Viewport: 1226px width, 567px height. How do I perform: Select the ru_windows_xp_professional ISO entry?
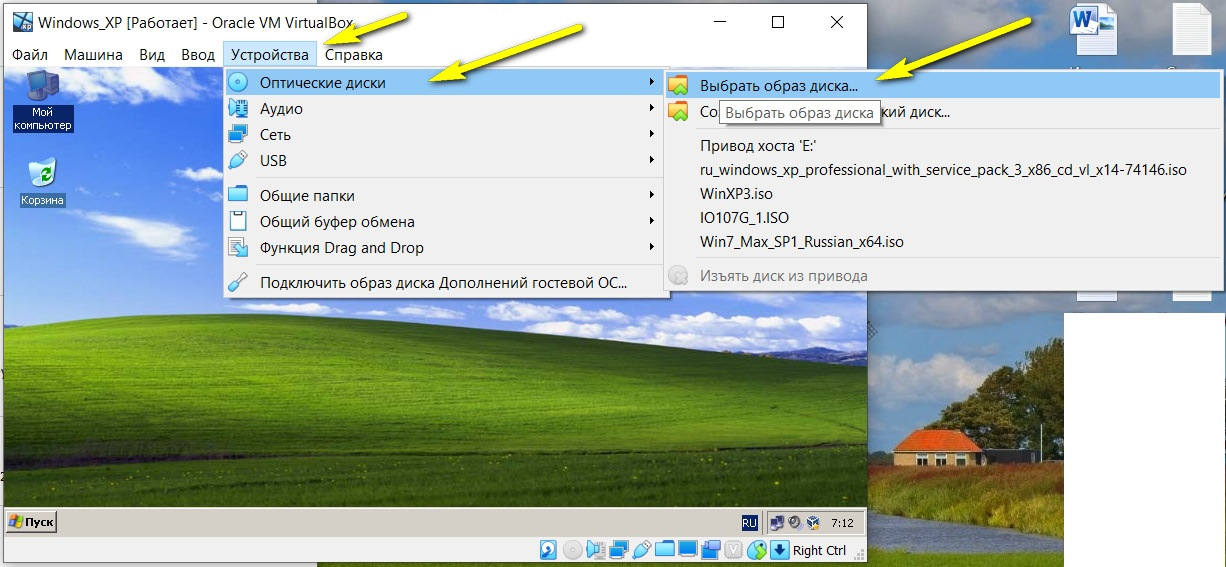point(943,170)
